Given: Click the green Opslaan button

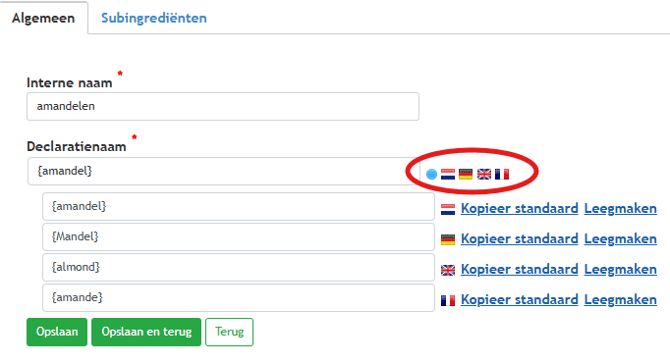Looking at the screenshot, I should pyautogui.click(x=57, y=332).
